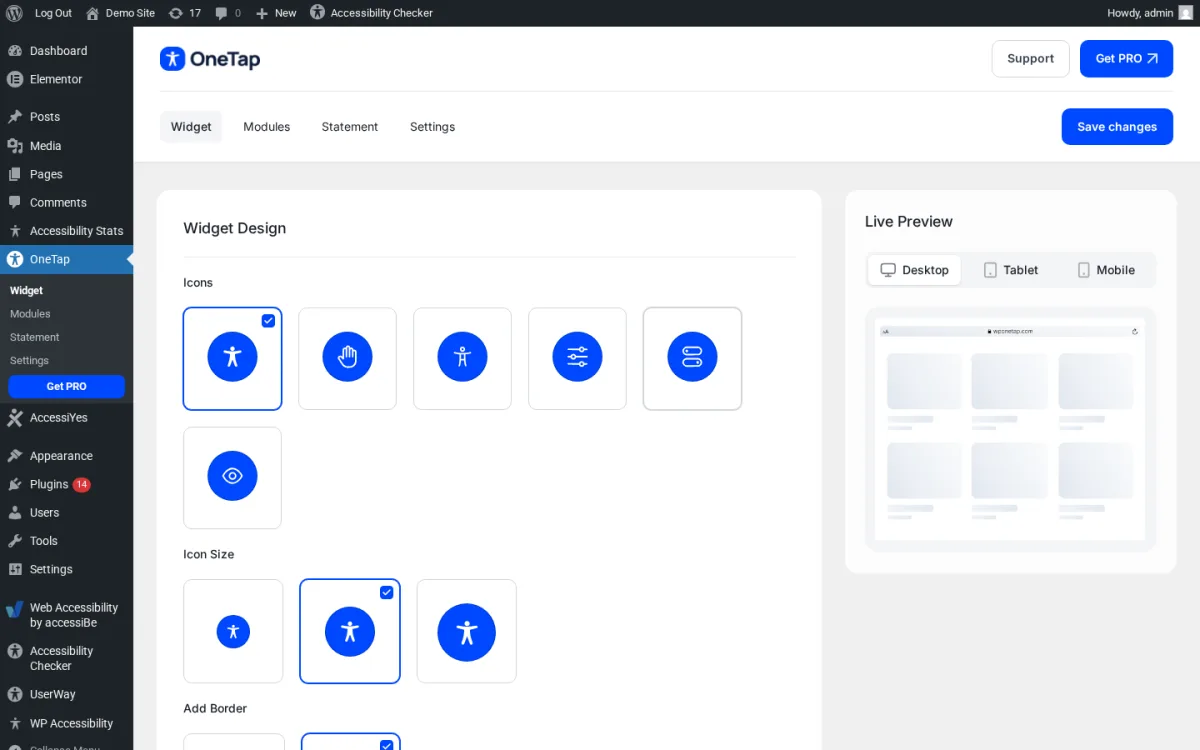Go to Pages in the sidebar
This screenshot has height=750, width=1200.
(66, 174)
